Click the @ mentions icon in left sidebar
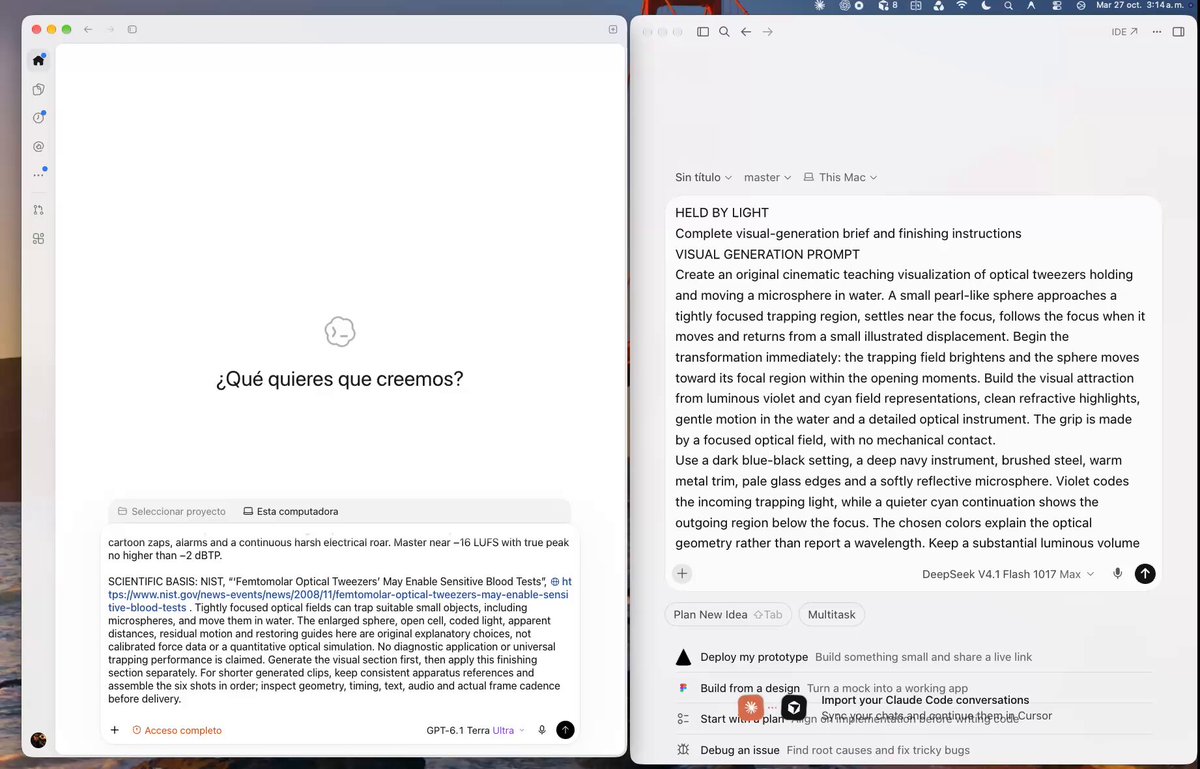This screenshot has height=769, width=1200. tap(38, 146)
